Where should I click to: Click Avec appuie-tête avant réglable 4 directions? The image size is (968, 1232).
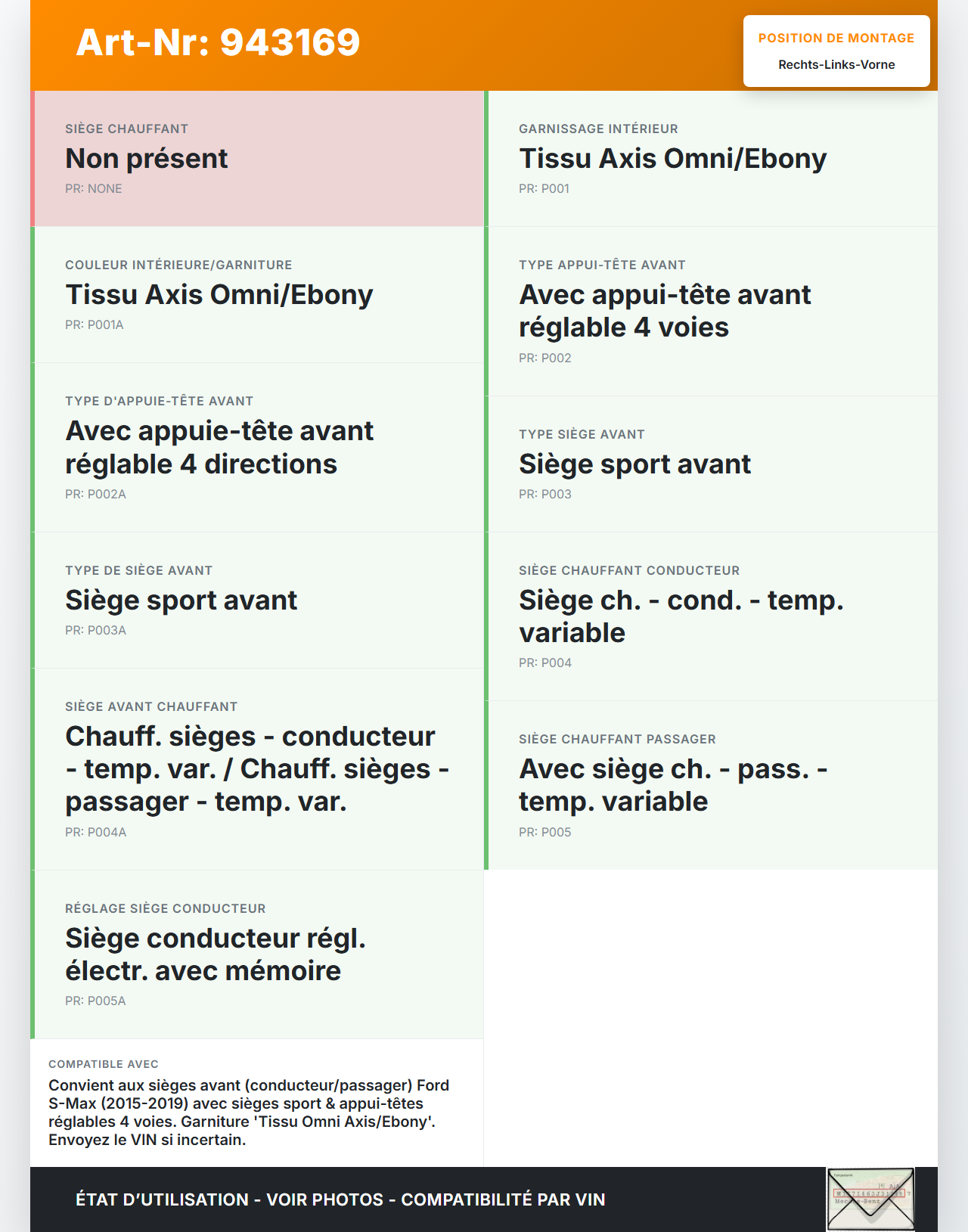[x=219, y=447]
